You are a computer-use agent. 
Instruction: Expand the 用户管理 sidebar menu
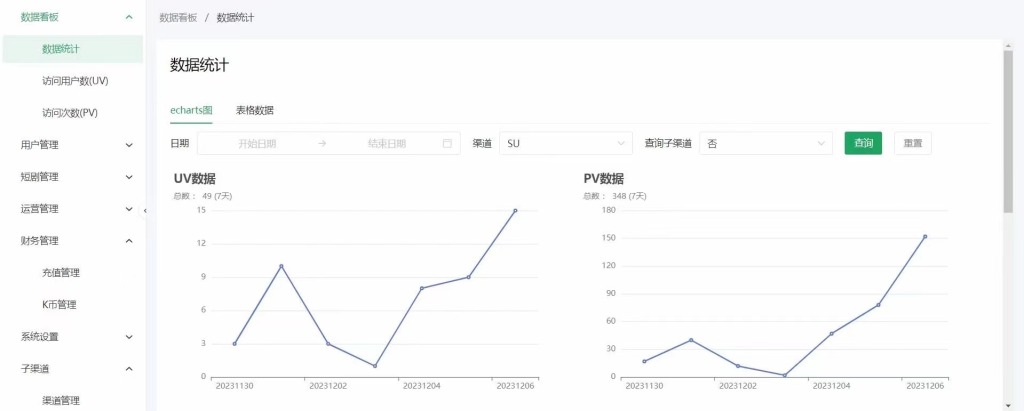tap(72, 145)
